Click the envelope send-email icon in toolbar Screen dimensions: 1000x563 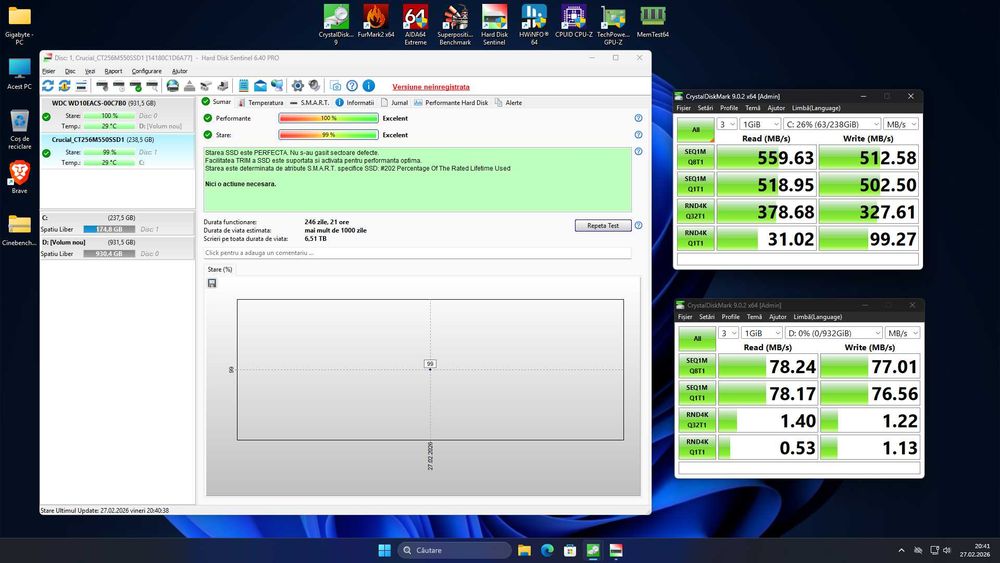260,85
